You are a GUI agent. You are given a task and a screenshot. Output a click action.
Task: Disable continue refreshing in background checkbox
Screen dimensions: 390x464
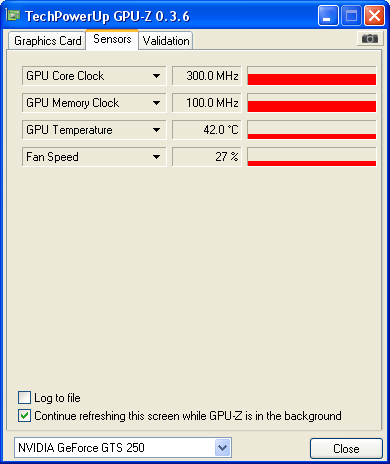pyautogui.click(x=25, y=416)
